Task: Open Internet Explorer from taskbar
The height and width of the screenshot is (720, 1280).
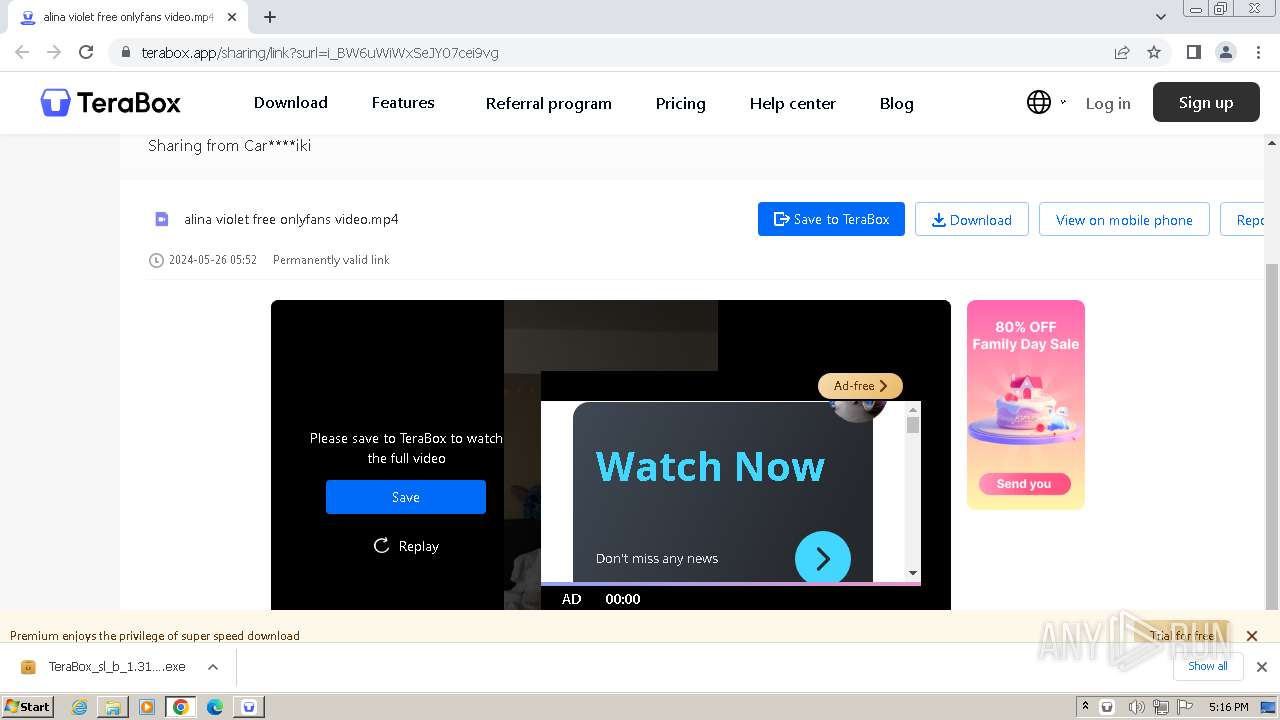Action: [x=80, y=707]
